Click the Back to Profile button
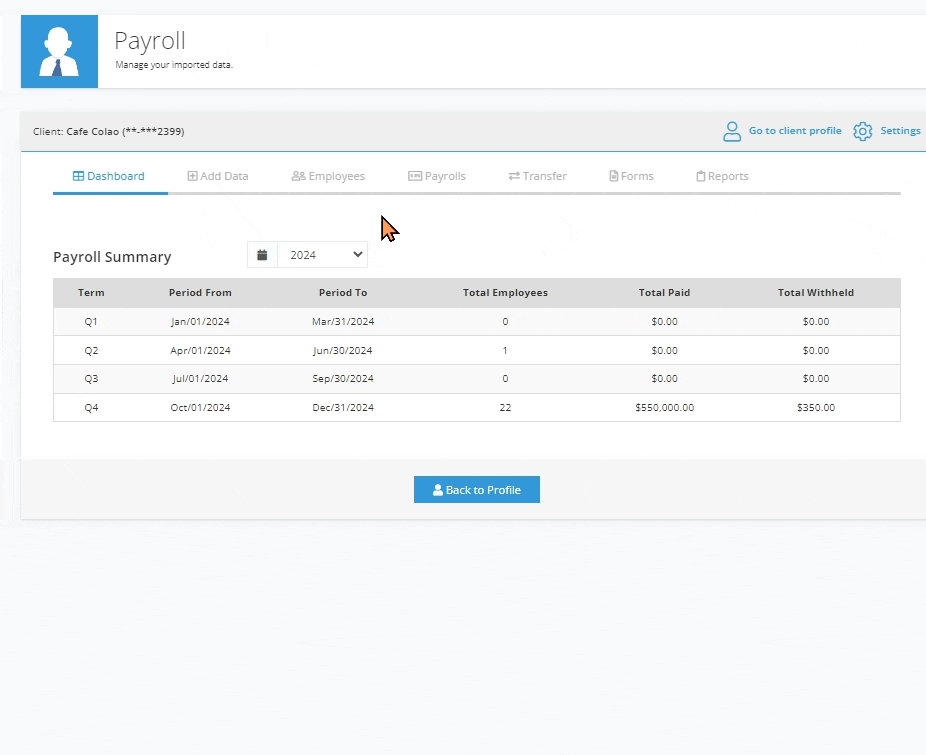This screenshot has height=755, width=926. click(477, 490)
